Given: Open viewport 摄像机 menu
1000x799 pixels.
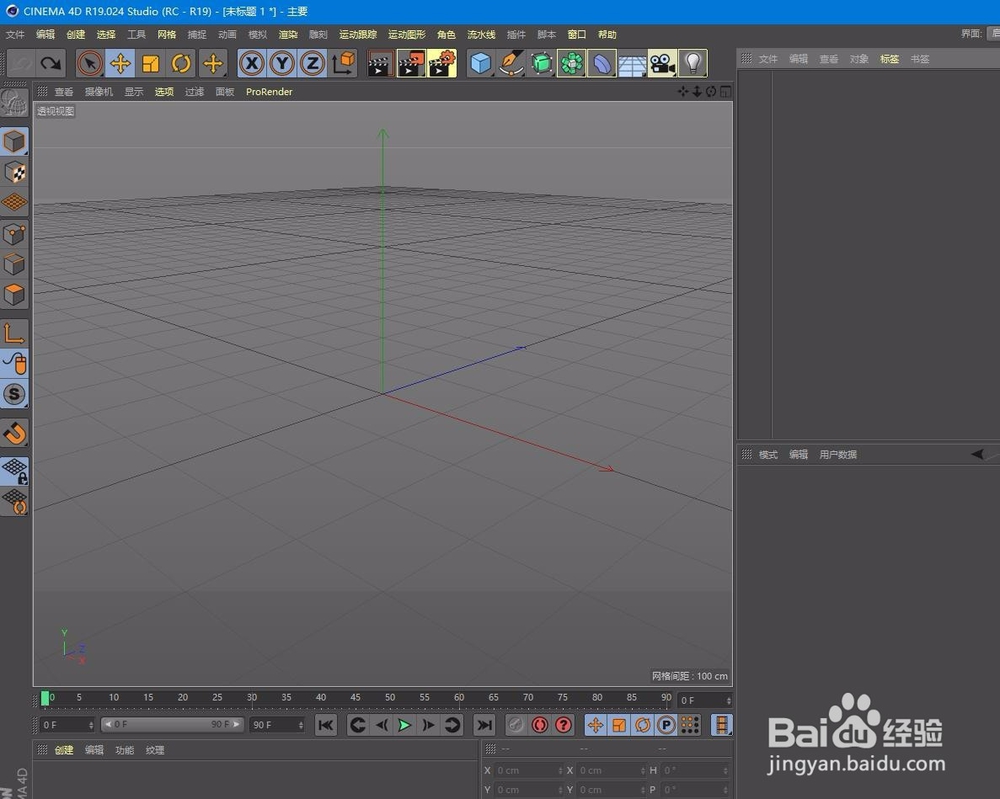Looking at the screenshot, I should pyautogui.click(x=99, y=92).
